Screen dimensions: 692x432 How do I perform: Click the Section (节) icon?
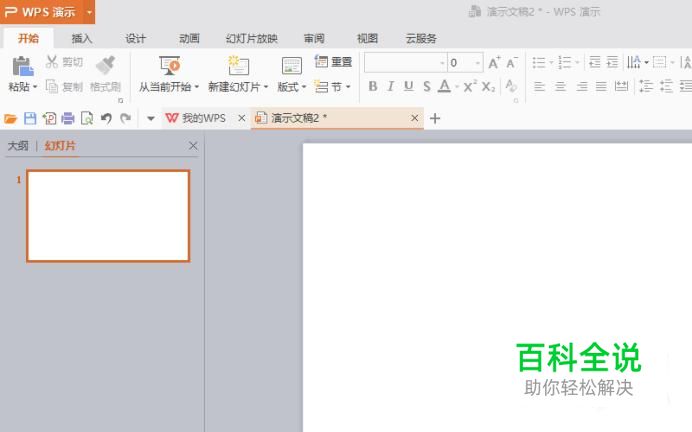point(321,86)
